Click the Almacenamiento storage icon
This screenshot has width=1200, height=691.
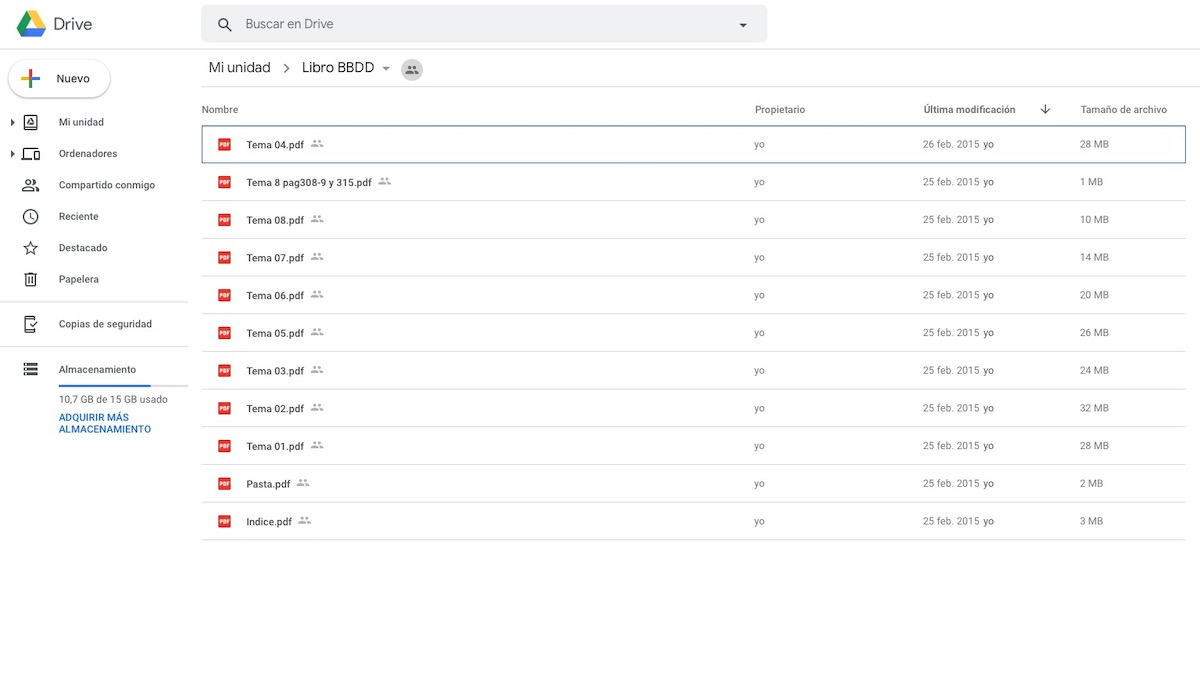pyautogui.click(x=31, y=370)
